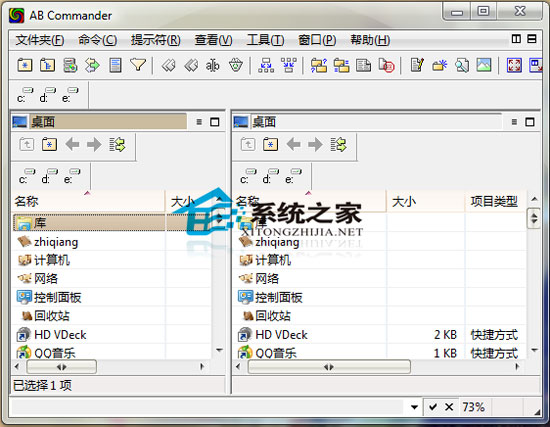Click the compare documents toolbar icon

[363, 65]
